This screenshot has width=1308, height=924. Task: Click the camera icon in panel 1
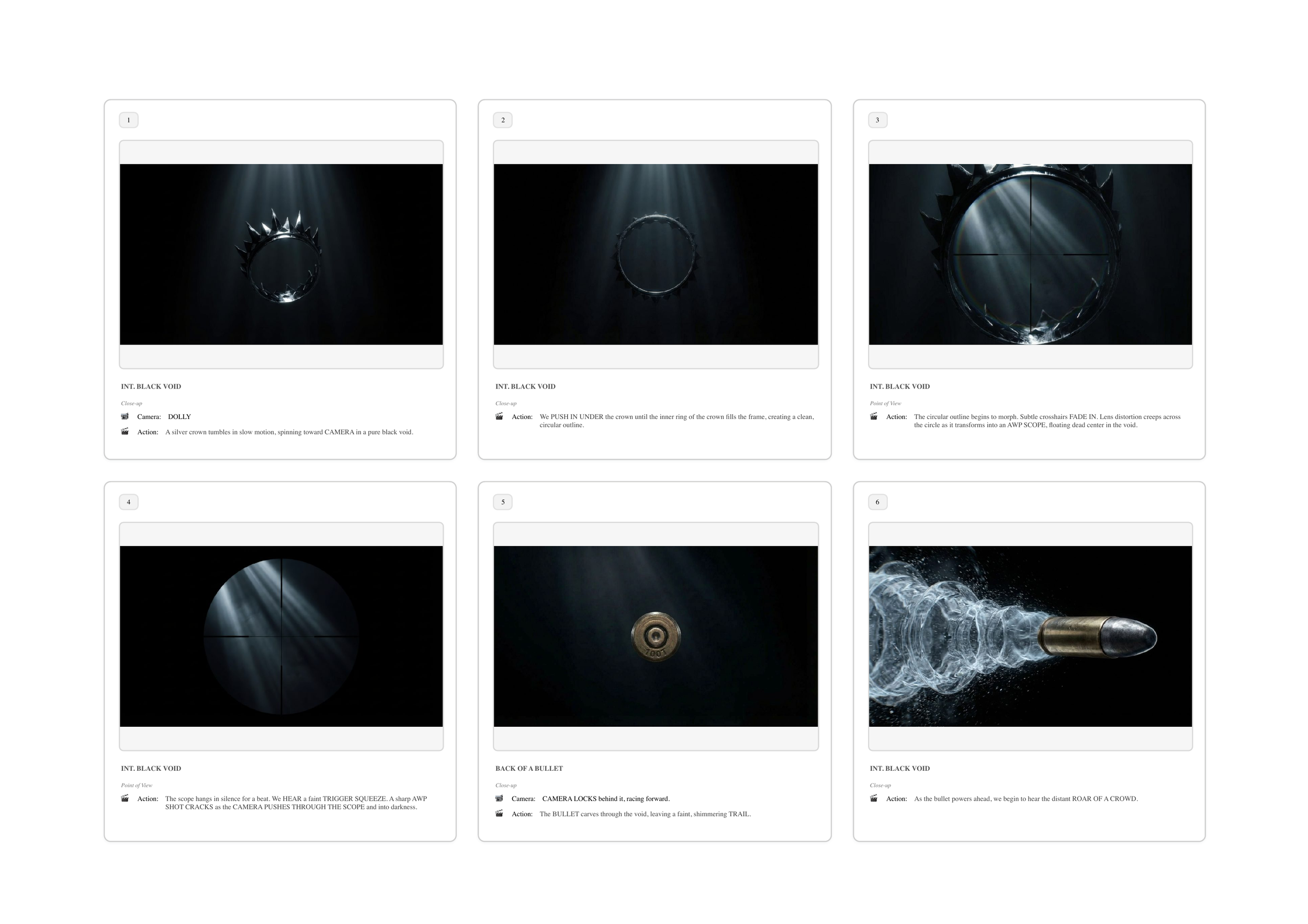[125, 416]
